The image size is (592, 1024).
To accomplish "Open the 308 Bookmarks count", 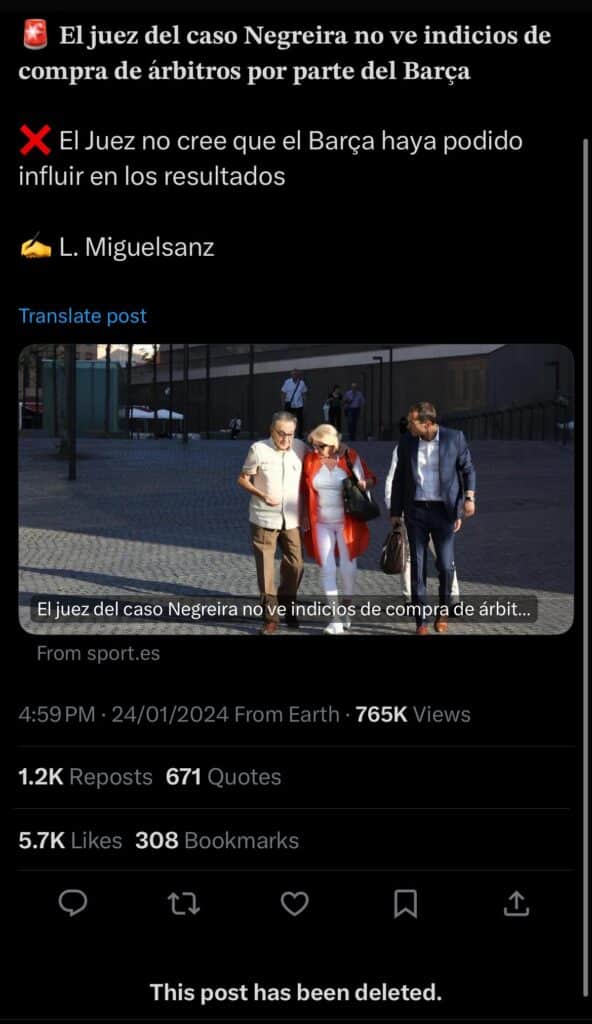I will (x=217, y=840).
